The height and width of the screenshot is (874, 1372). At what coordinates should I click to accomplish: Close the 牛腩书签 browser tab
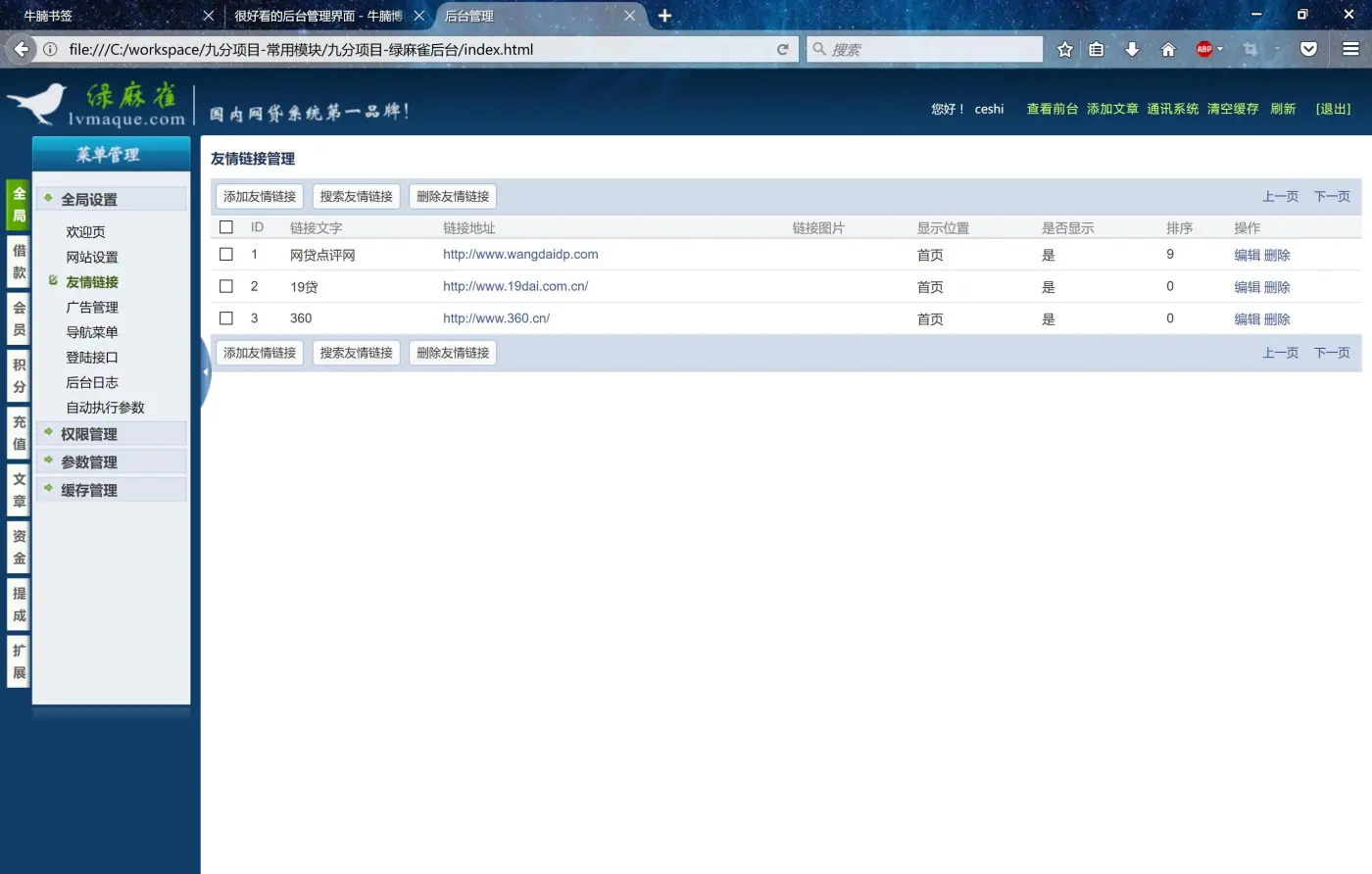(208, 16)
